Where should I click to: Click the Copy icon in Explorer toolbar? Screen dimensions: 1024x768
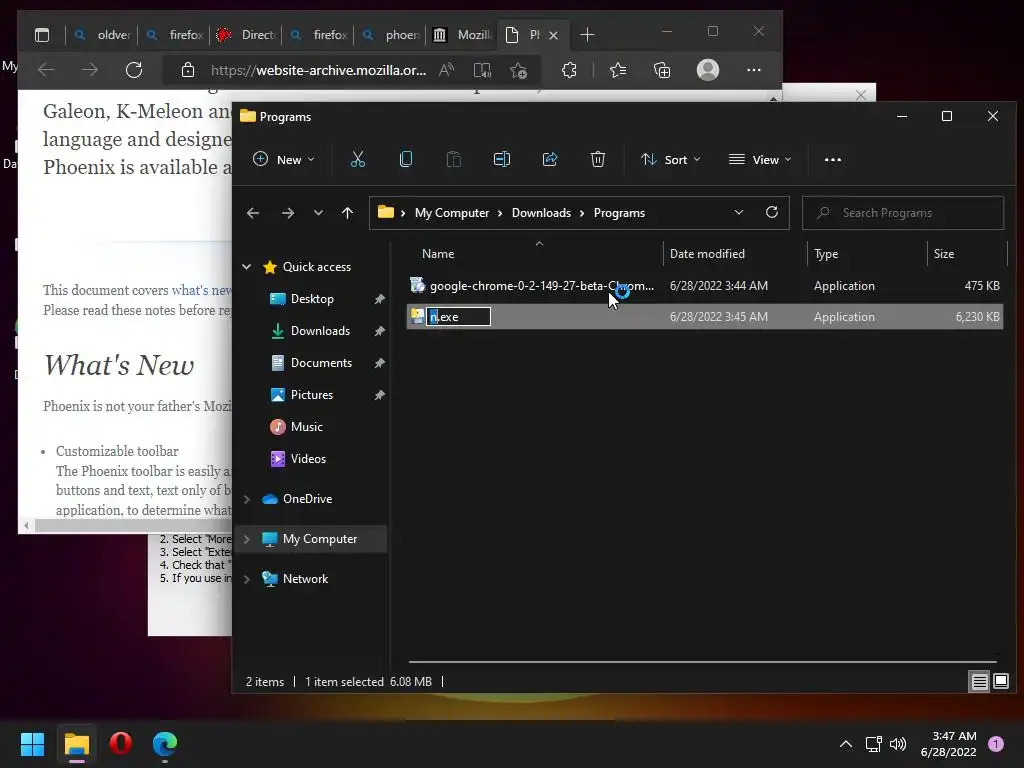406,159
